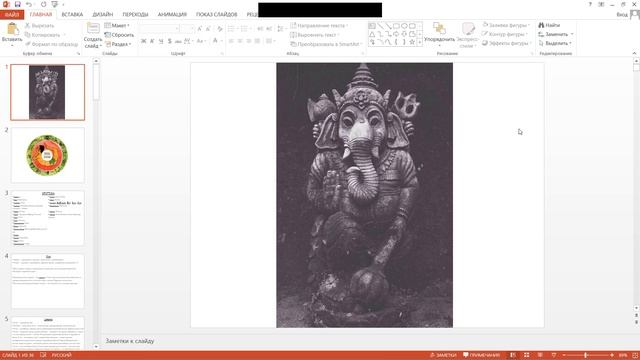Click Найти find button
The image size is (640, 360).
(549, 25)
